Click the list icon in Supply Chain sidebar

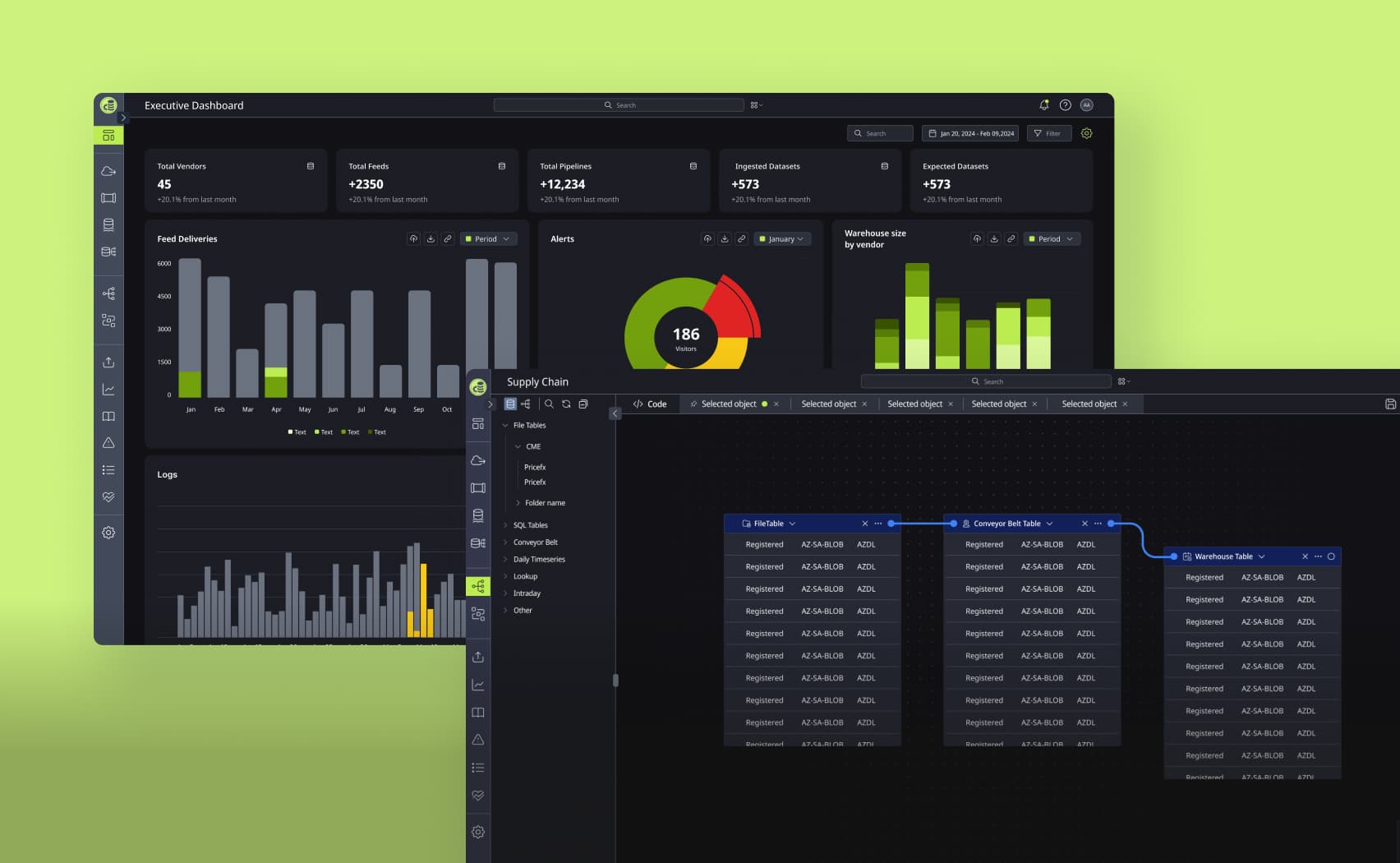478,768
